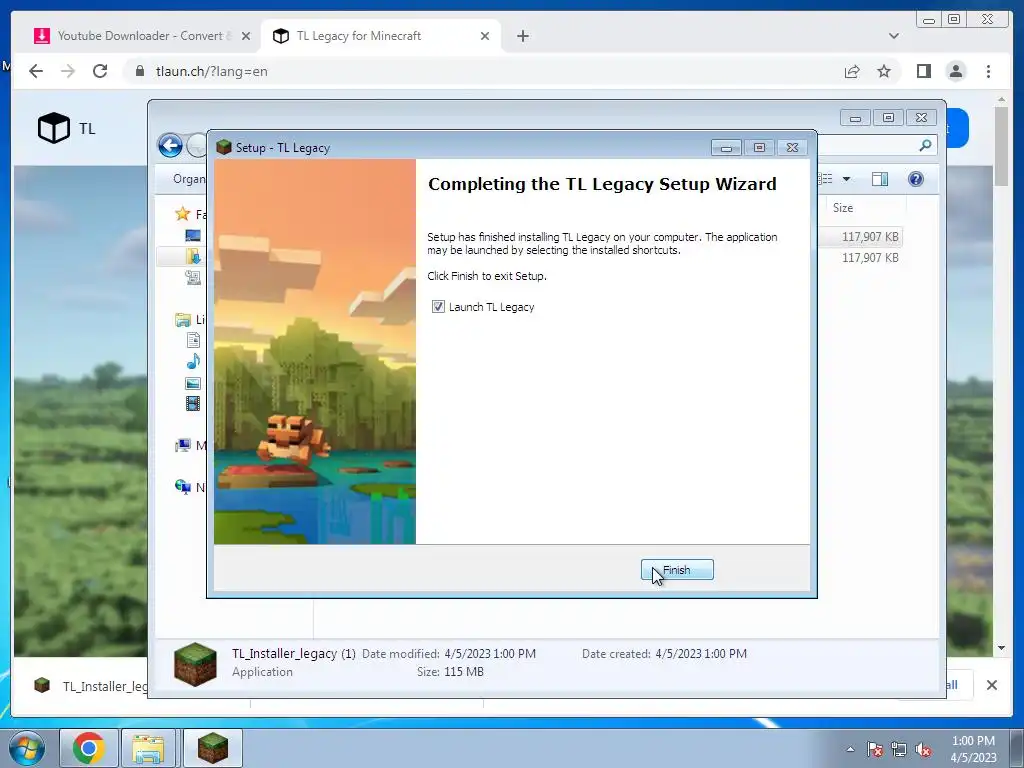Select the second 117,907 KB file row

[861, 257]
